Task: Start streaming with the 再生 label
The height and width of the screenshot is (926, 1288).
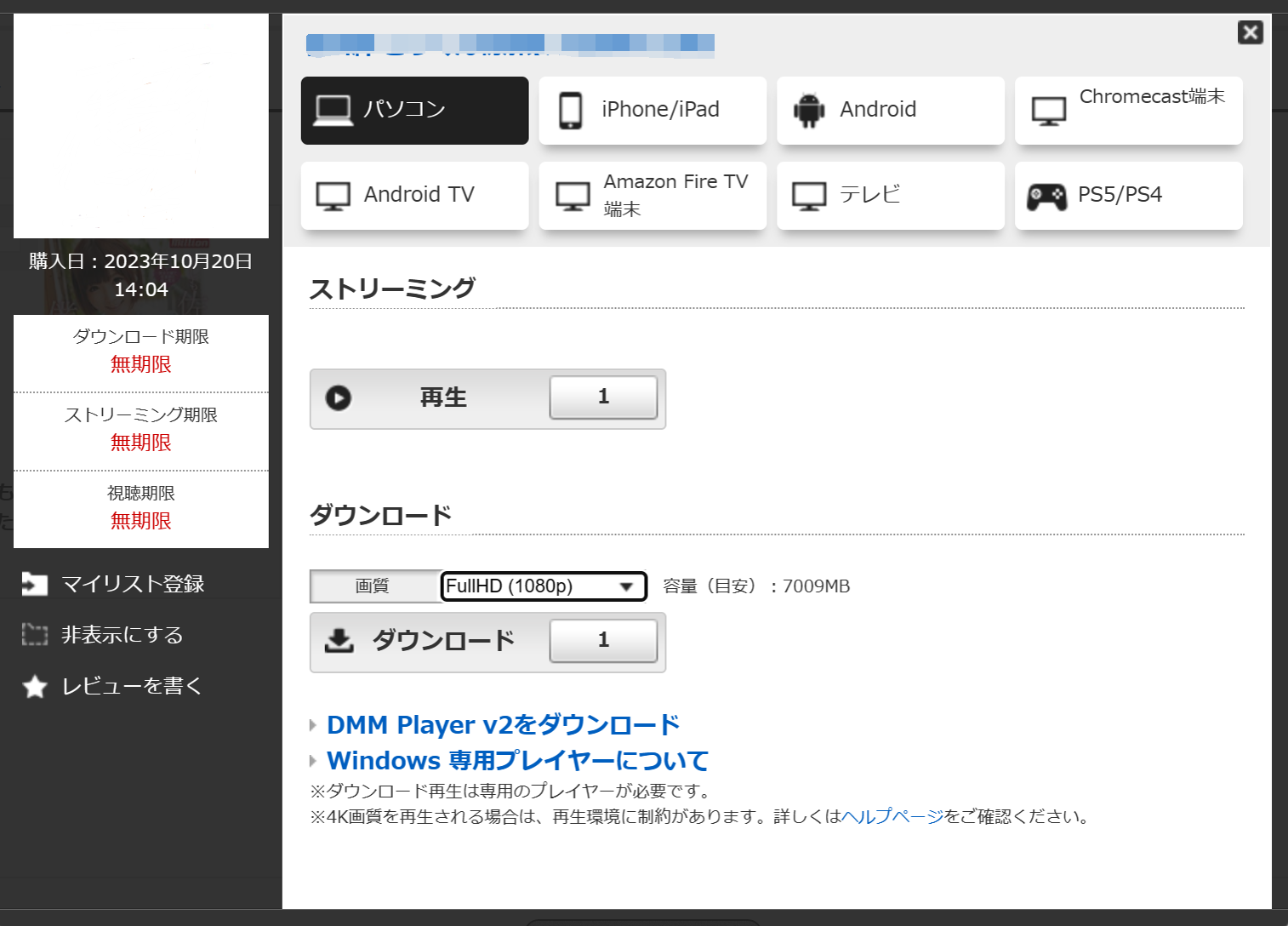Action: [443, 397]
